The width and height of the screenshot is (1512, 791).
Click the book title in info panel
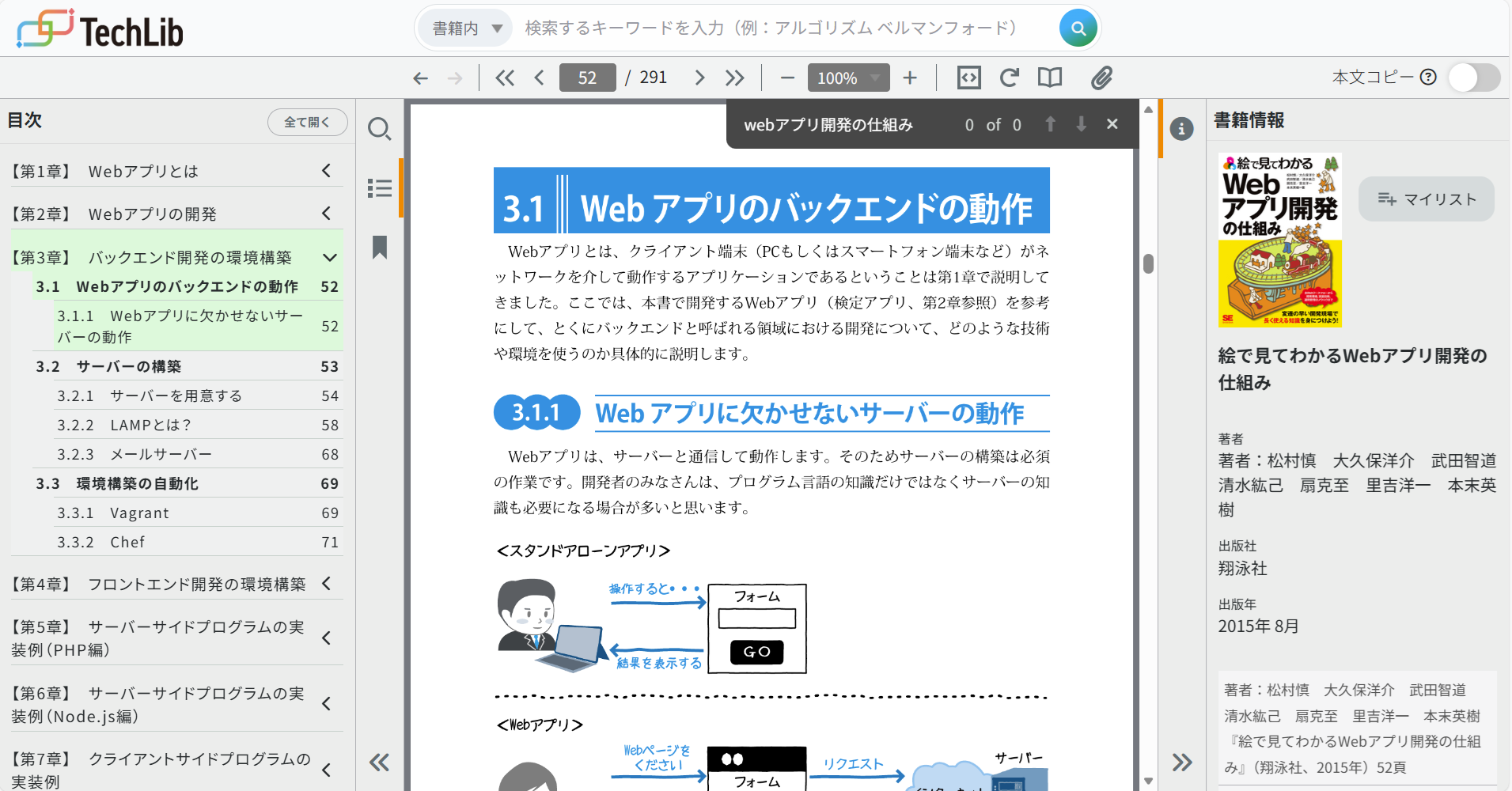(x=1352, y=369)
